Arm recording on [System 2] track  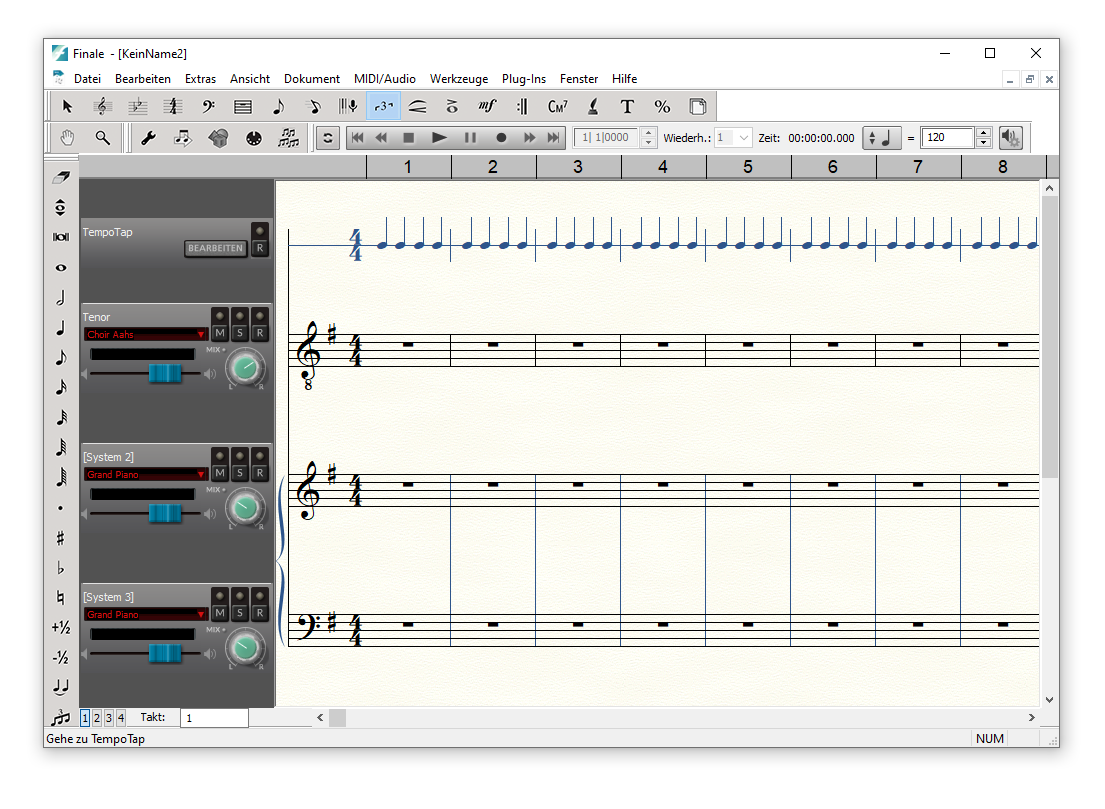tap(260, 473)
